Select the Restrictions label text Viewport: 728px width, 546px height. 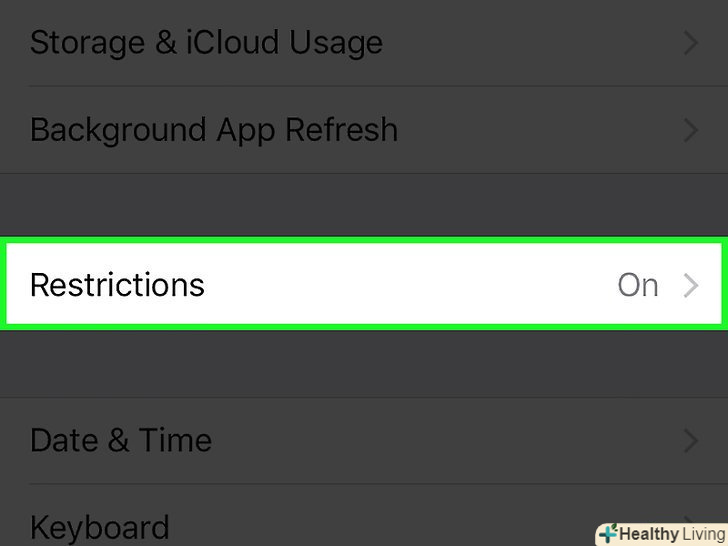(x=117, y=285)
